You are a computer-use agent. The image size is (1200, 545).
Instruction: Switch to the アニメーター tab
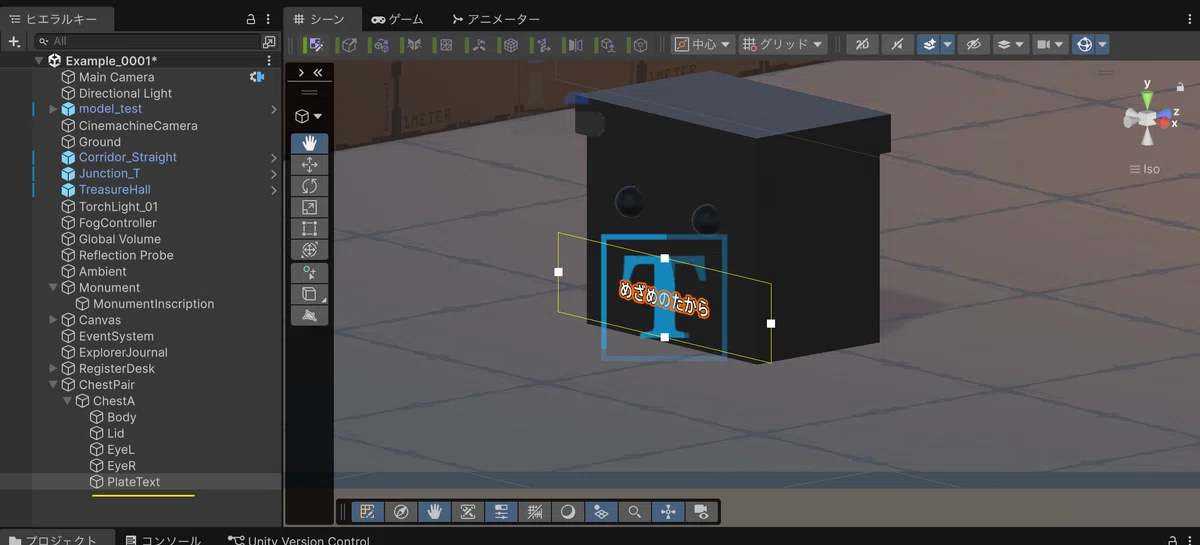point(495,19)
